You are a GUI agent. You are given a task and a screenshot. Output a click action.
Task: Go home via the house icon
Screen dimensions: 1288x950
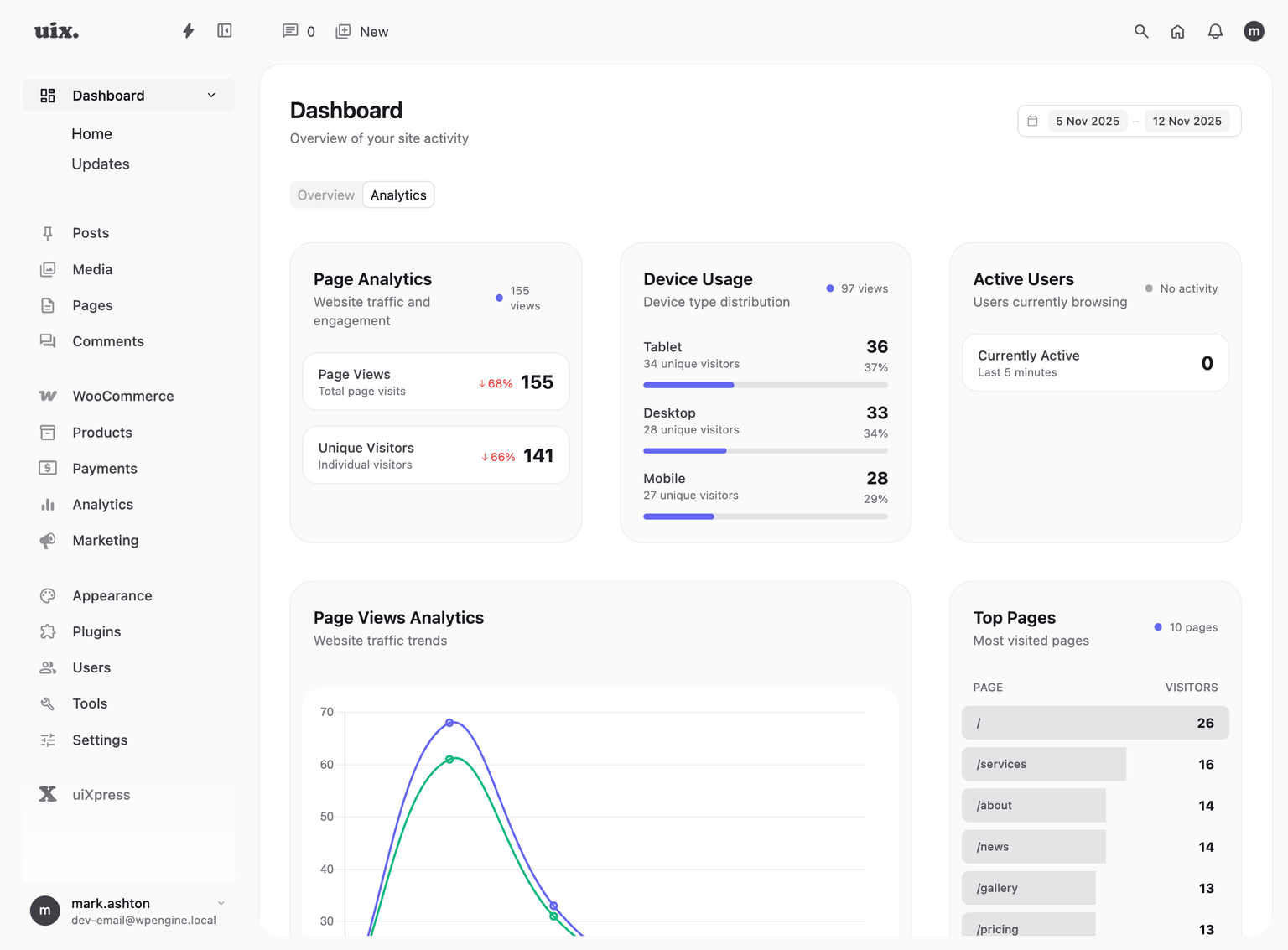pyautogui.click(x=1177, y=31)
